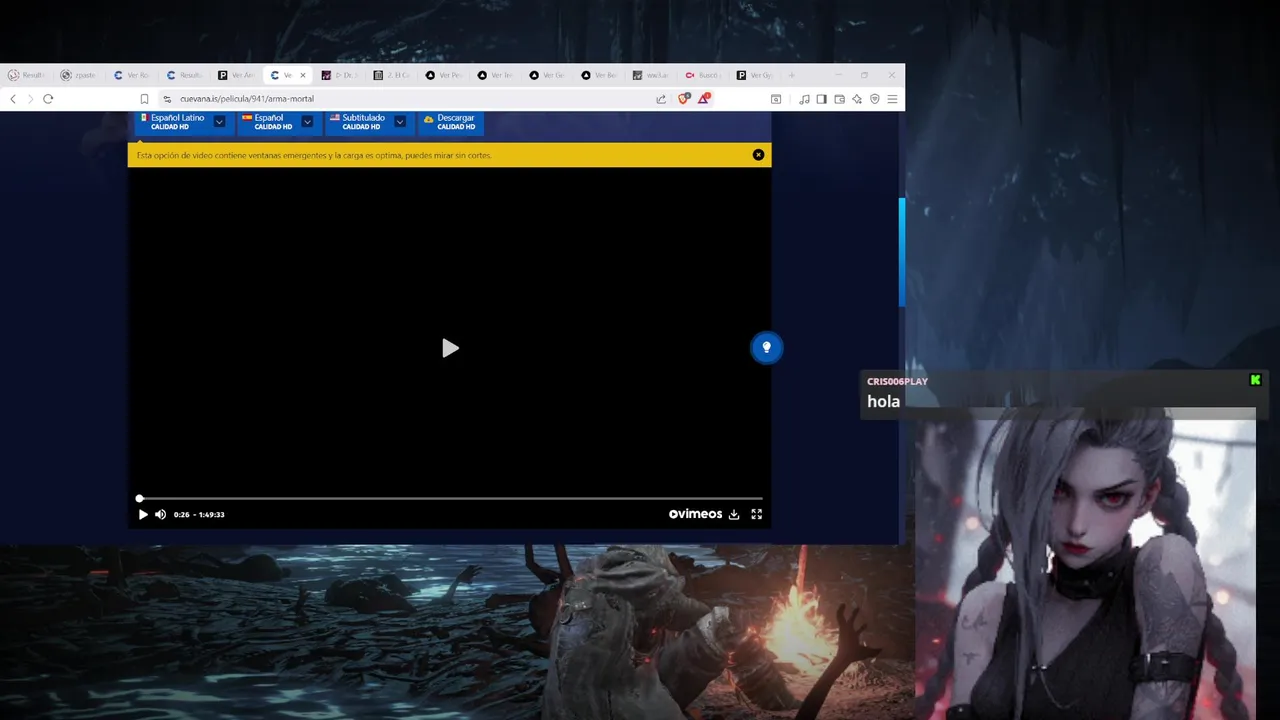Share the page via share icon

[x=661, y=99]
